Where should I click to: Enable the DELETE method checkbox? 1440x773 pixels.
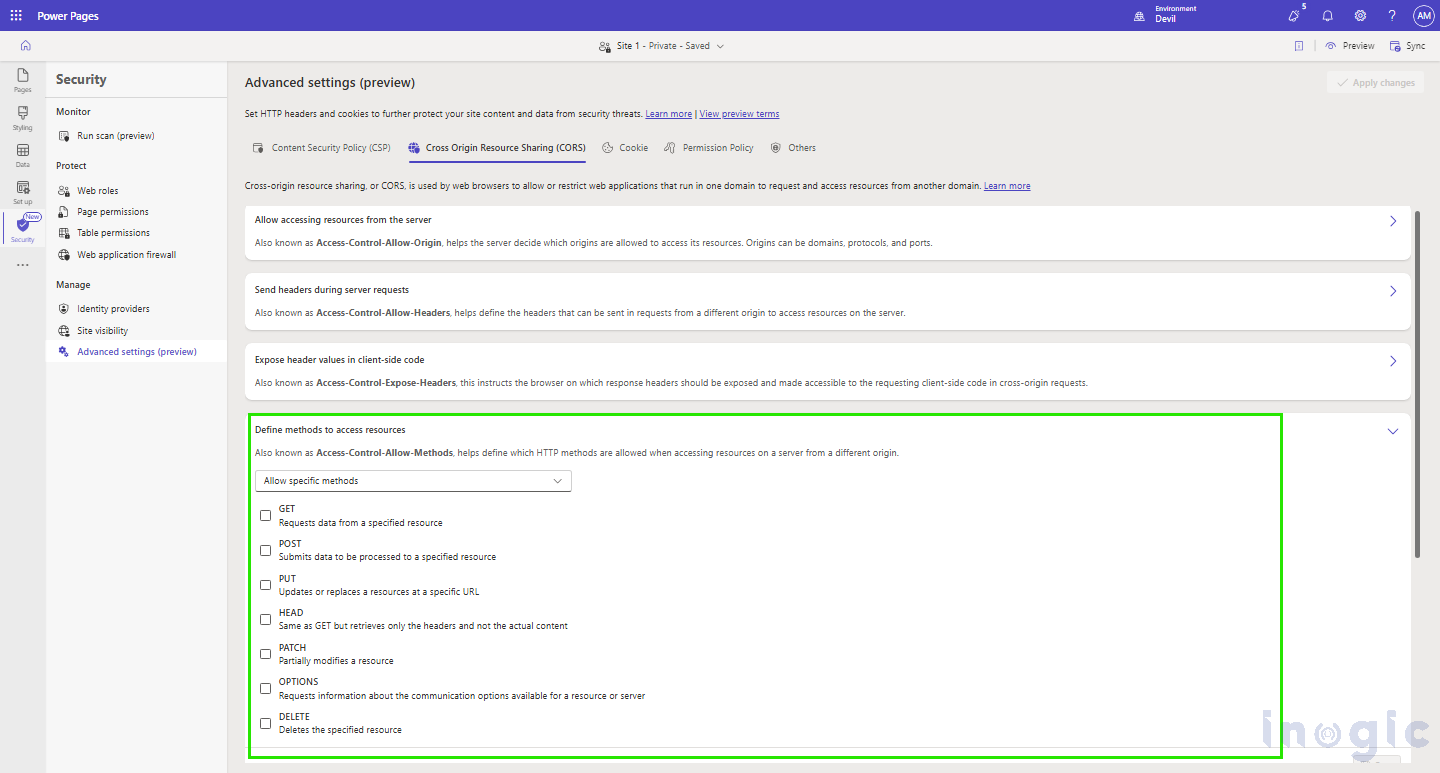click(265, 723)
